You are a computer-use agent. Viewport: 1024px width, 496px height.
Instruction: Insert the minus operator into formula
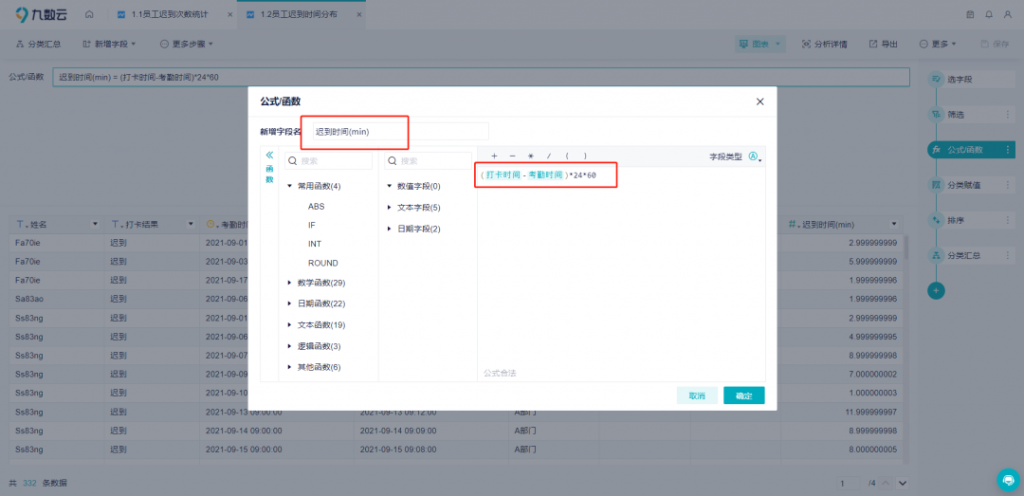click(512, 156)
